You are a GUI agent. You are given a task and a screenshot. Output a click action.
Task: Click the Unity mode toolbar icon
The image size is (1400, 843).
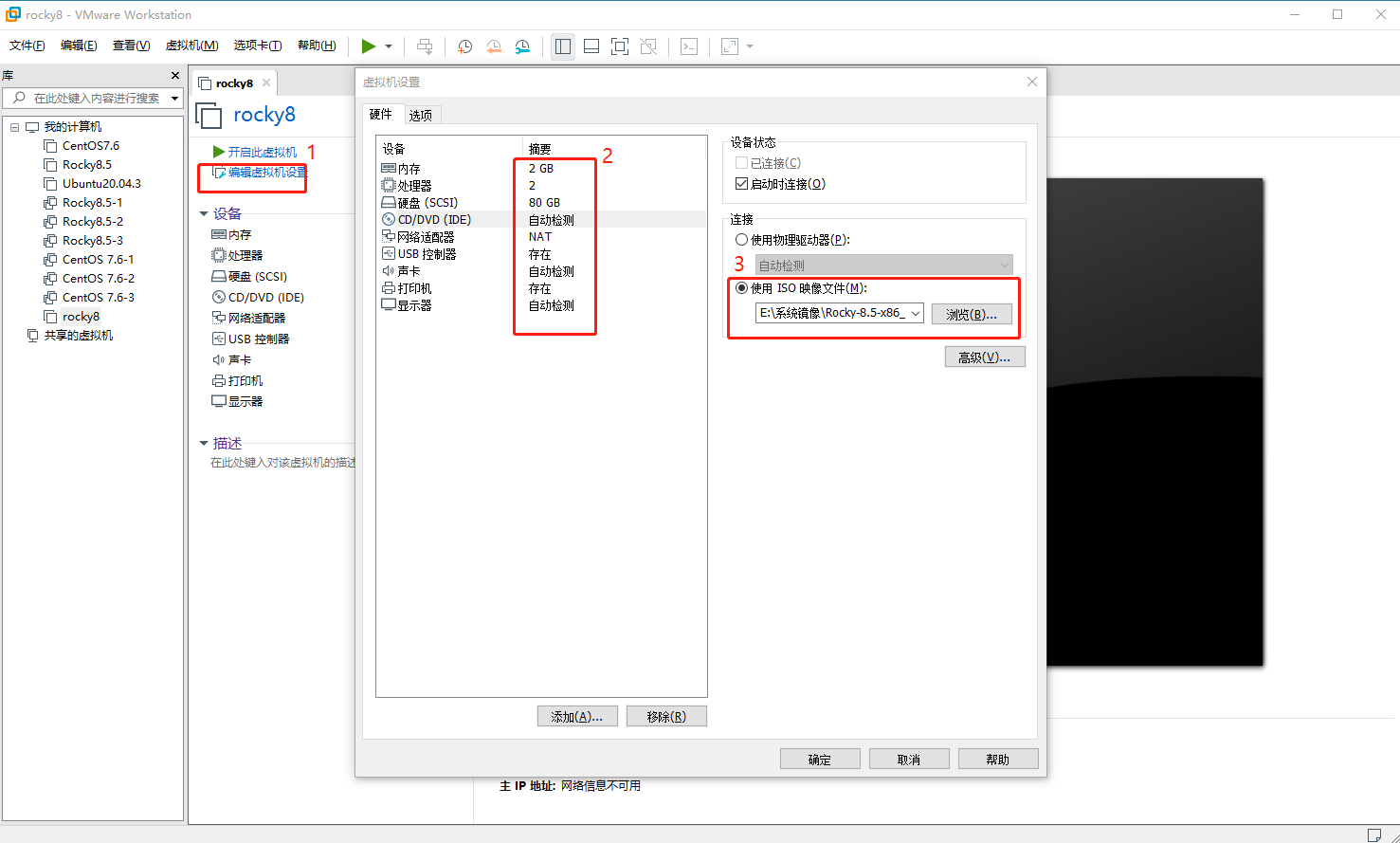(648, 46)
